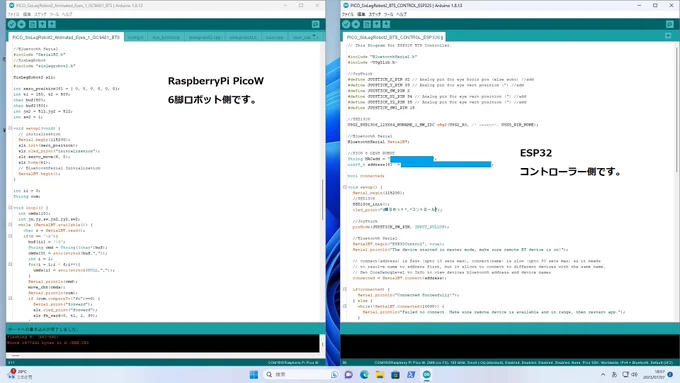Image resolution: width=680 pixels, height=383 pixels.
Task: Collapse while(!SerialBT.connected) fold in right editor
Action: click(x=345, y=306)
